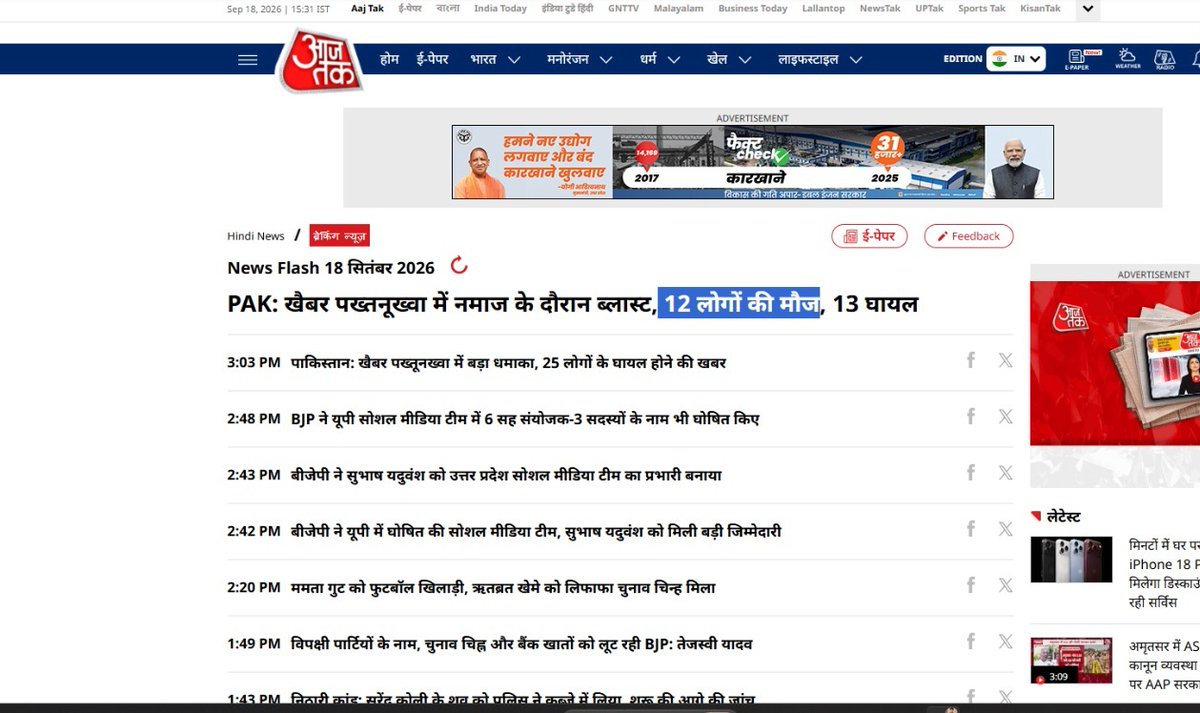The image size is (1200, 713).
Task: Open the 2:42 PM सोशल मीडिया टीम story
Action: point(536,531)
